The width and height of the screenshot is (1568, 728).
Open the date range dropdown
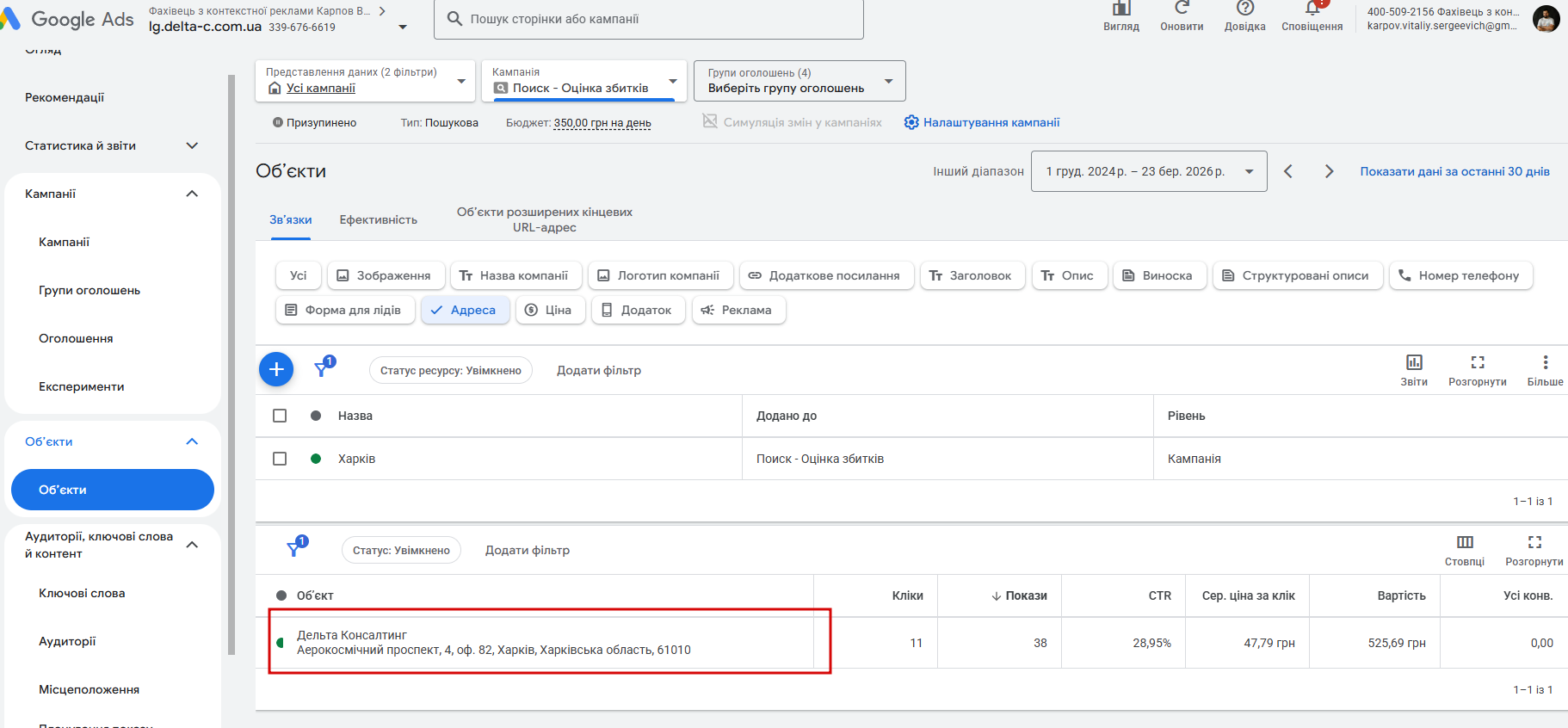pyautogui.click(x=1148, y=171)
